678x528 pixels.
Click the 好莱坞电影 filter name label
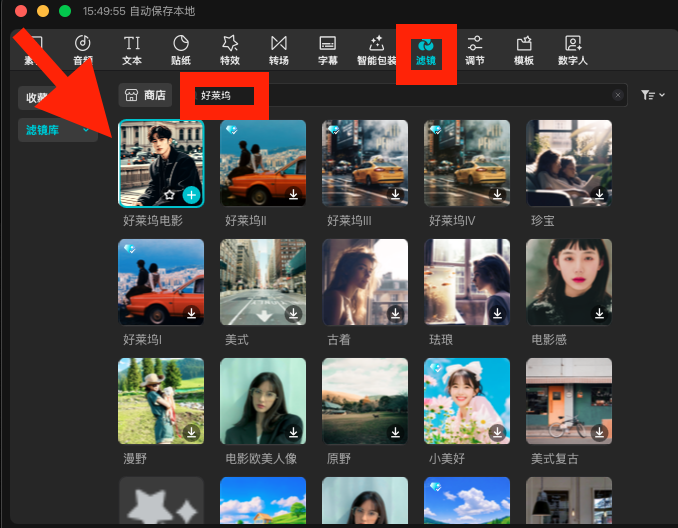pyautogui.click(x=153, y=221)
